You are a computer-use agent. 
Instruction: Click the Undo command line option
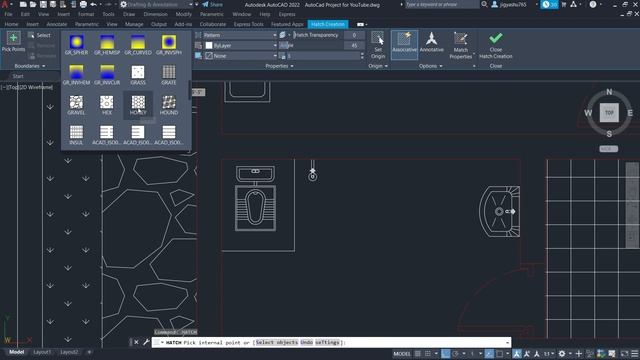click(x=307, y=342)
